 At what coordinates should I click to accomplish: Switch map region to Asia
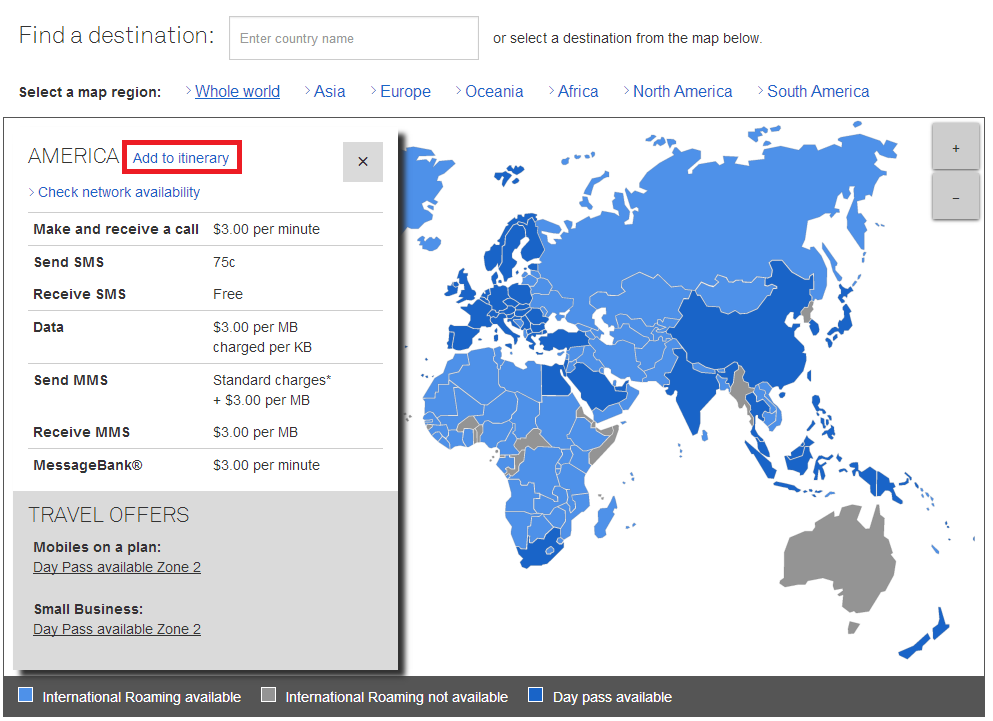click(x=329, y=91)
